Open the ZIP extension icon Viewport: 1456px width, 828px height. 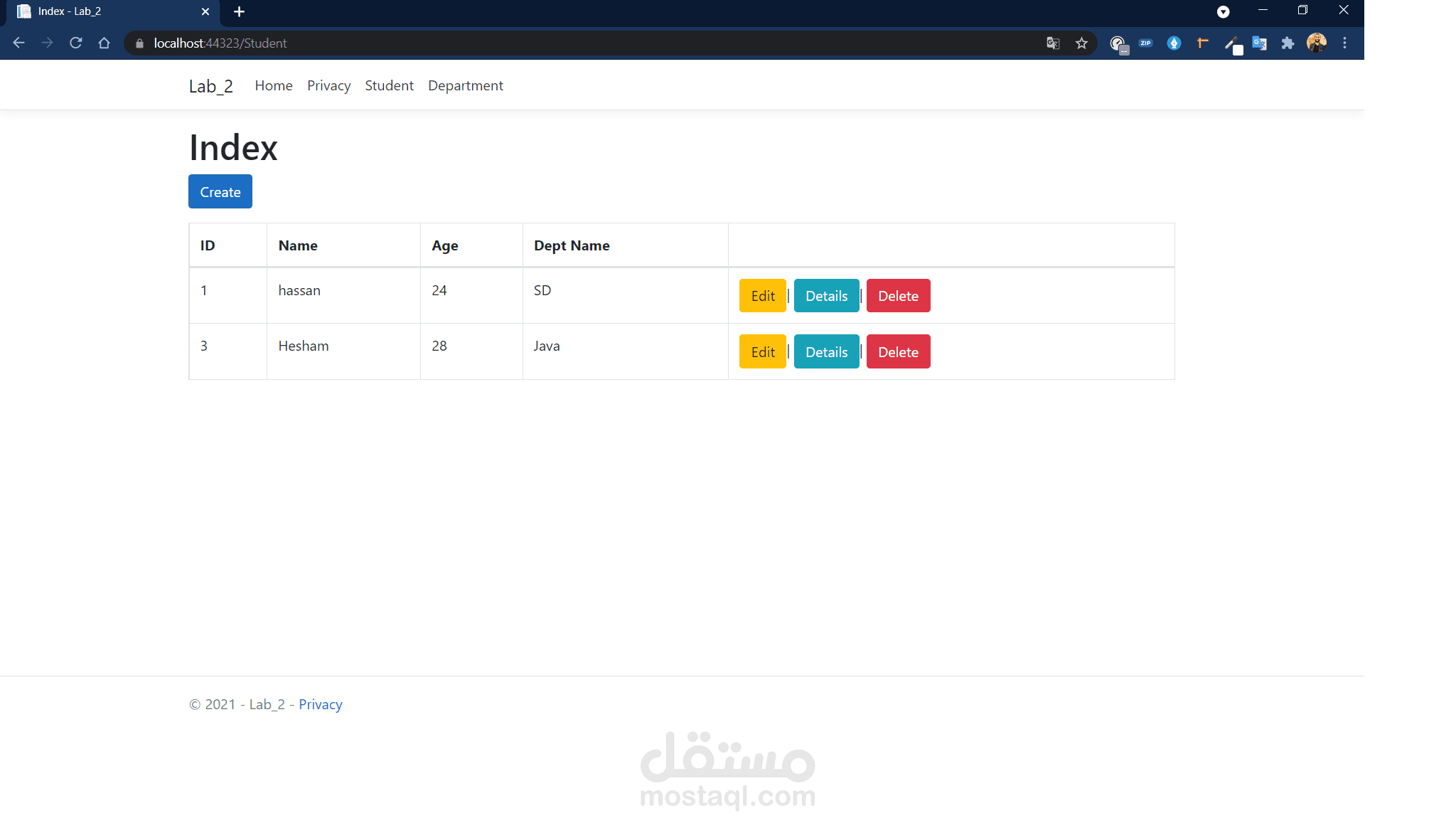click(x=1145, y=43)
